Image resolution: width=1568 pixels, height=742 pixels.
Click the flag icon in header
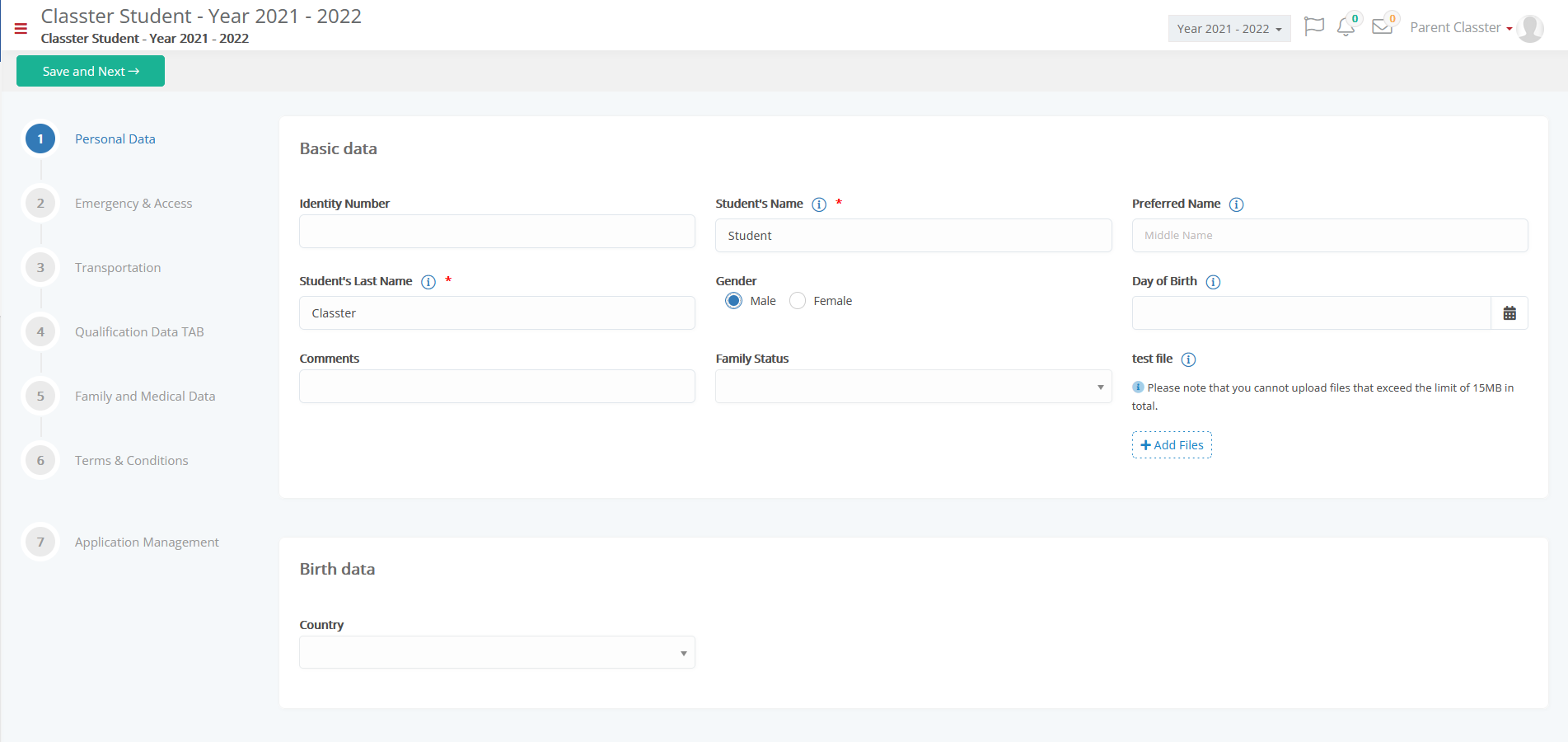[1314, 27]
